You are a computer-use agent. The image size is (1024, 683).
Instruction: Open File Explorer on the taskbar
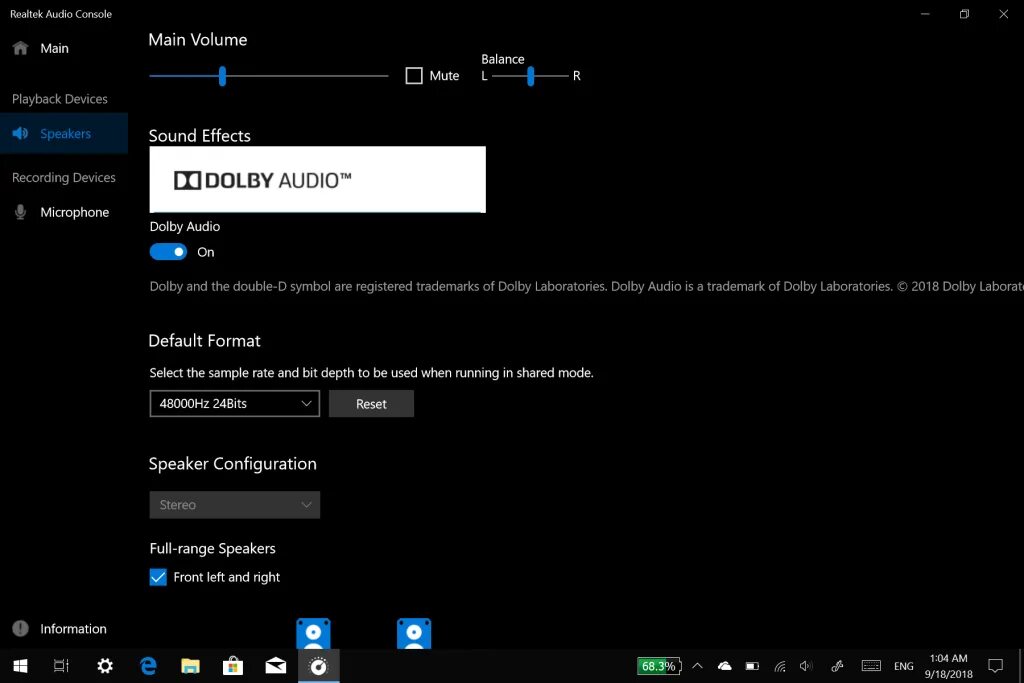point(191,666)
